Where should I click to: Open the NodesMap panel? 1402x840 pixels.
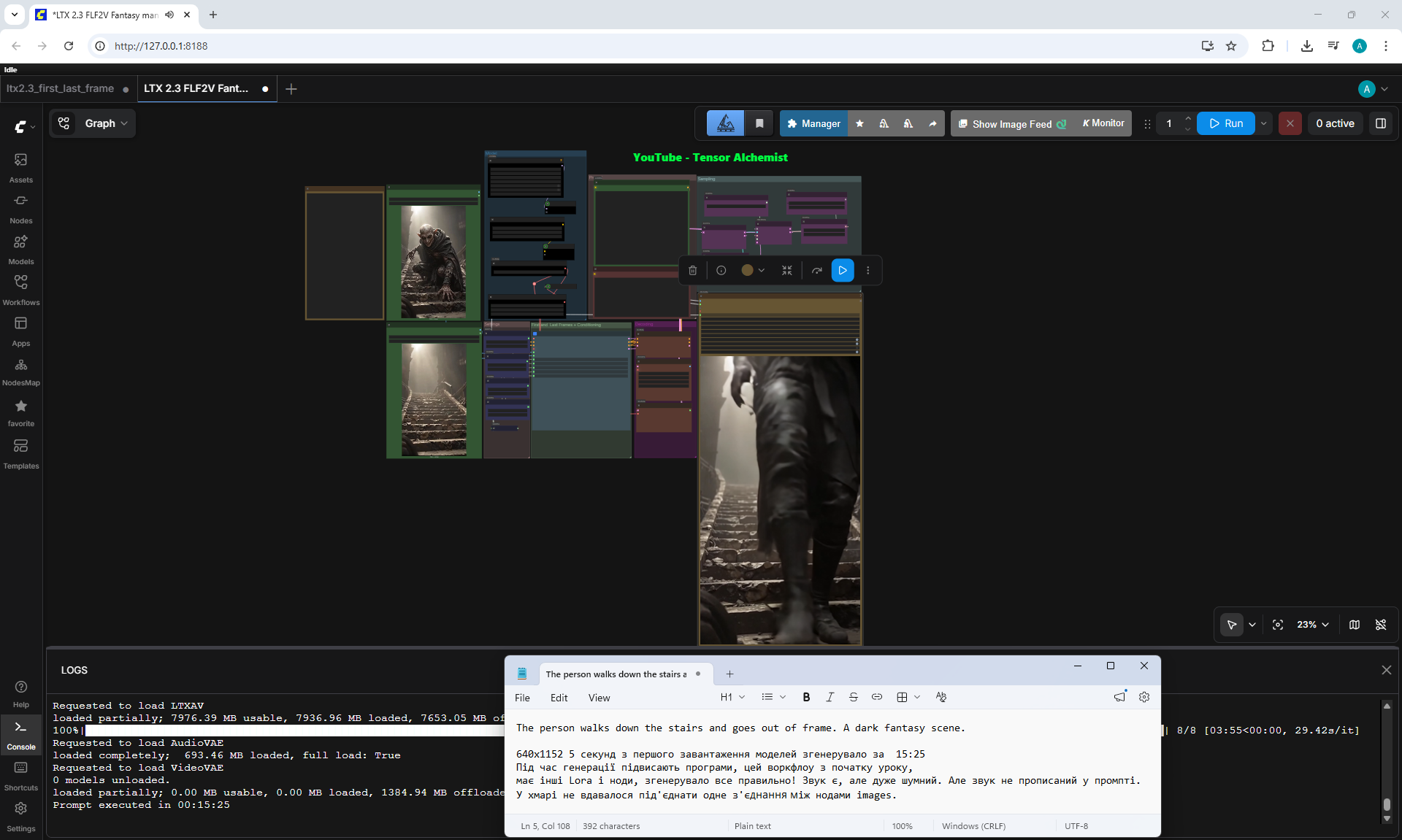coord(20,371)
